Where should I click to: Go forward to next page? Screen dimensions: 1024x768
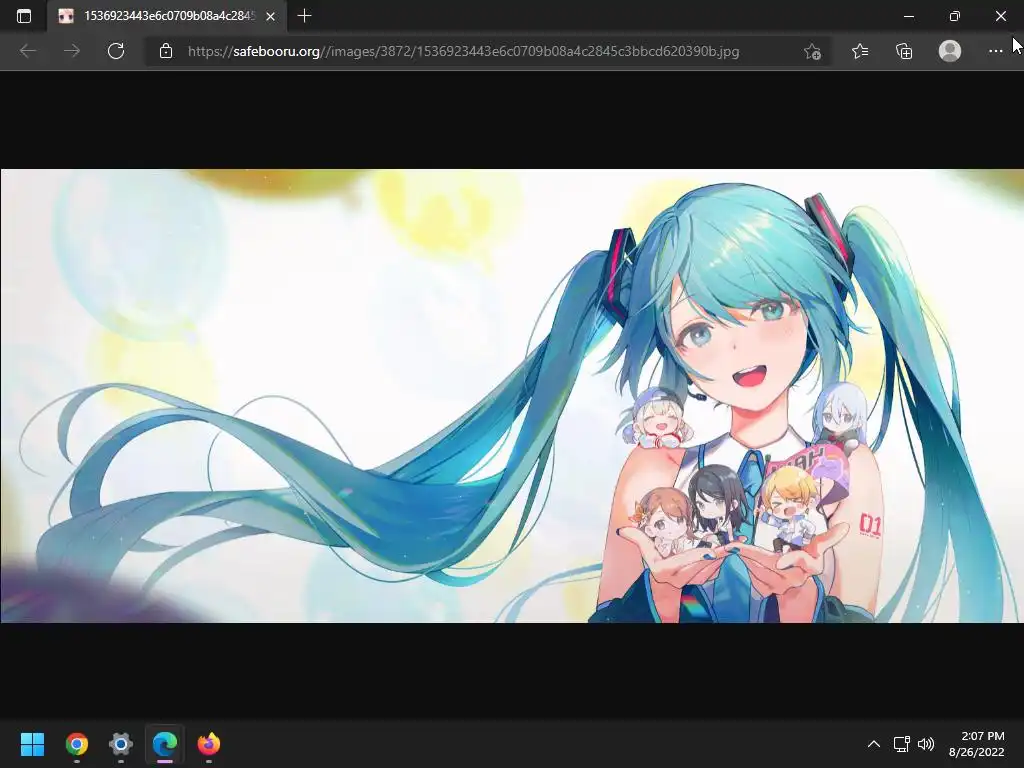pos(72,51)
